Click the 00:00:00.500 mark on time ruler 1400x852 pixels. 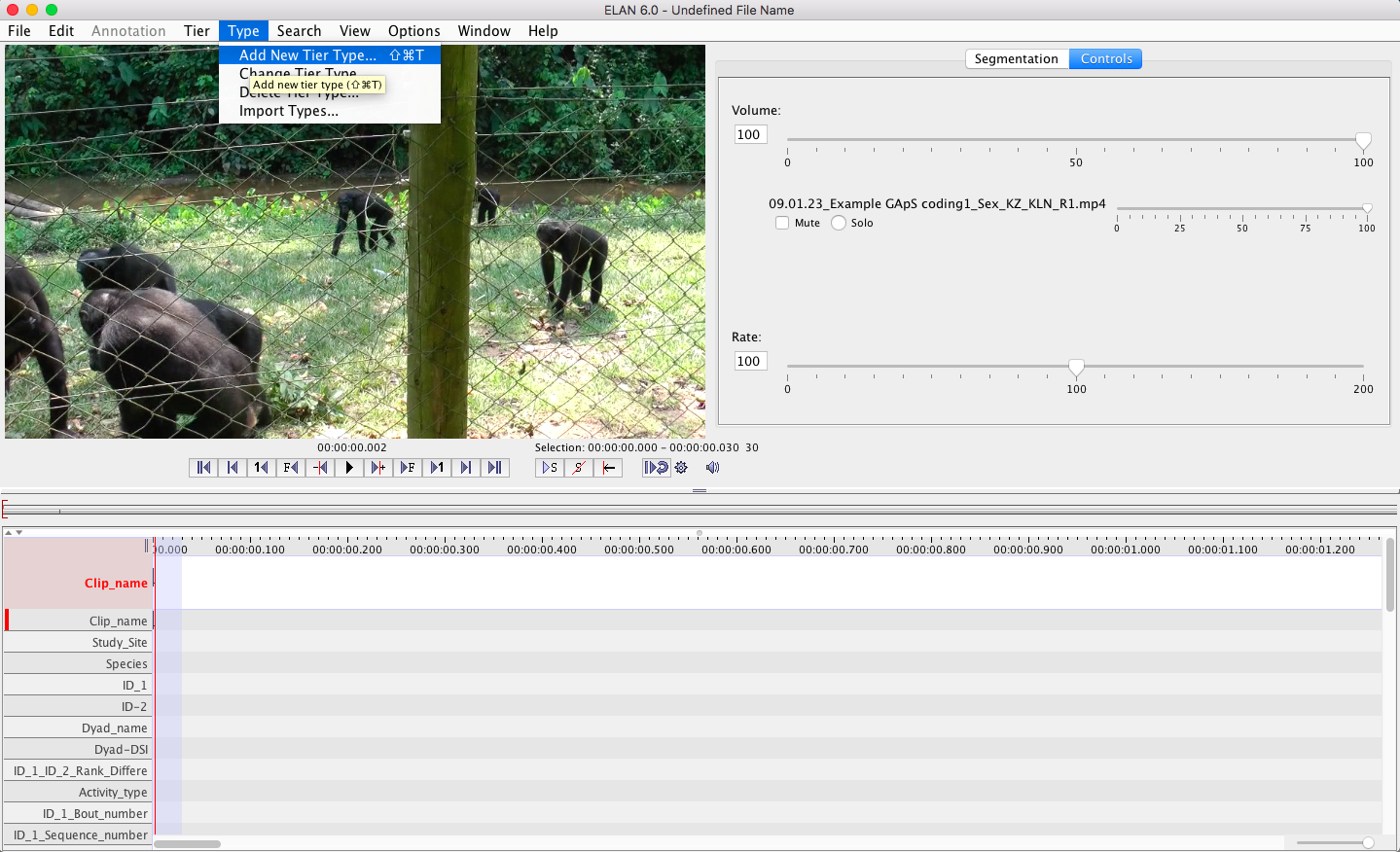[x=639, y=550]
